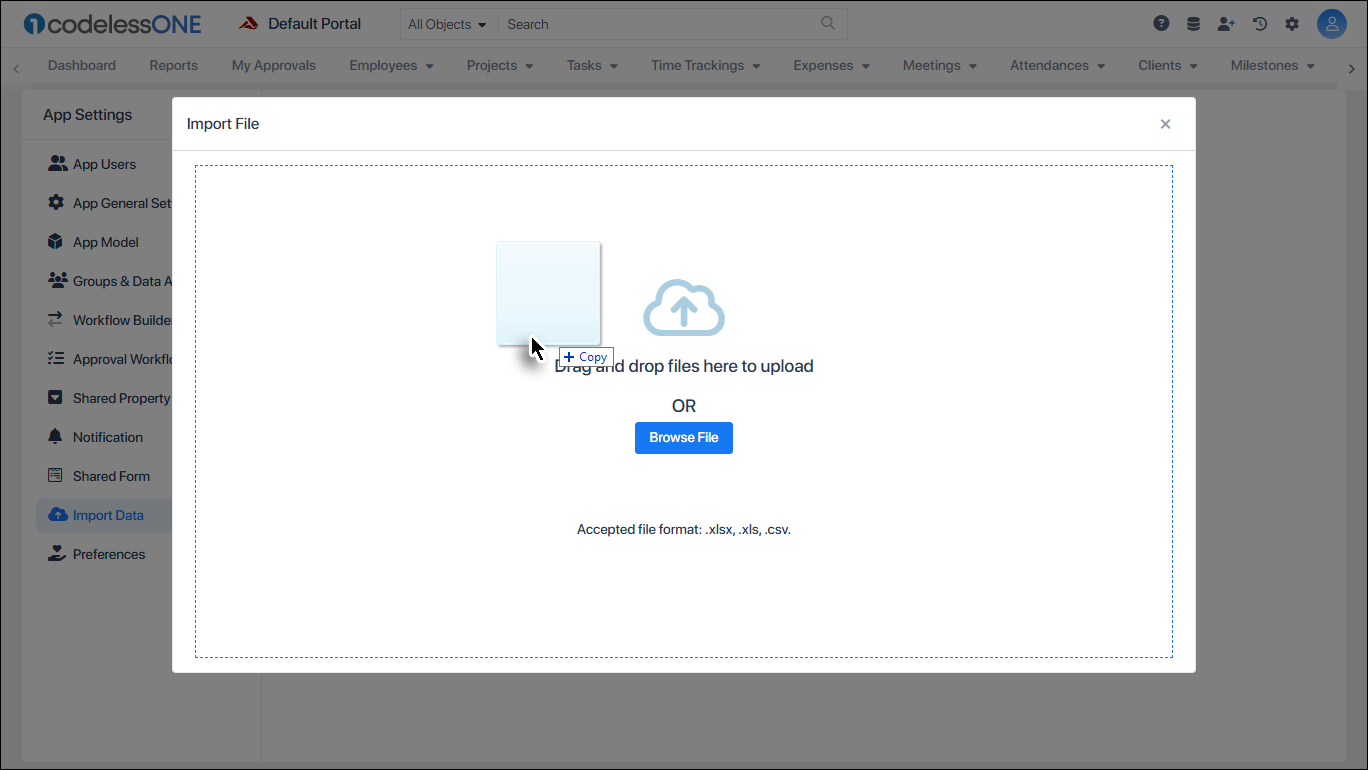
Task: Click the App General Settings gear icon
Action: tap(56, 203)
